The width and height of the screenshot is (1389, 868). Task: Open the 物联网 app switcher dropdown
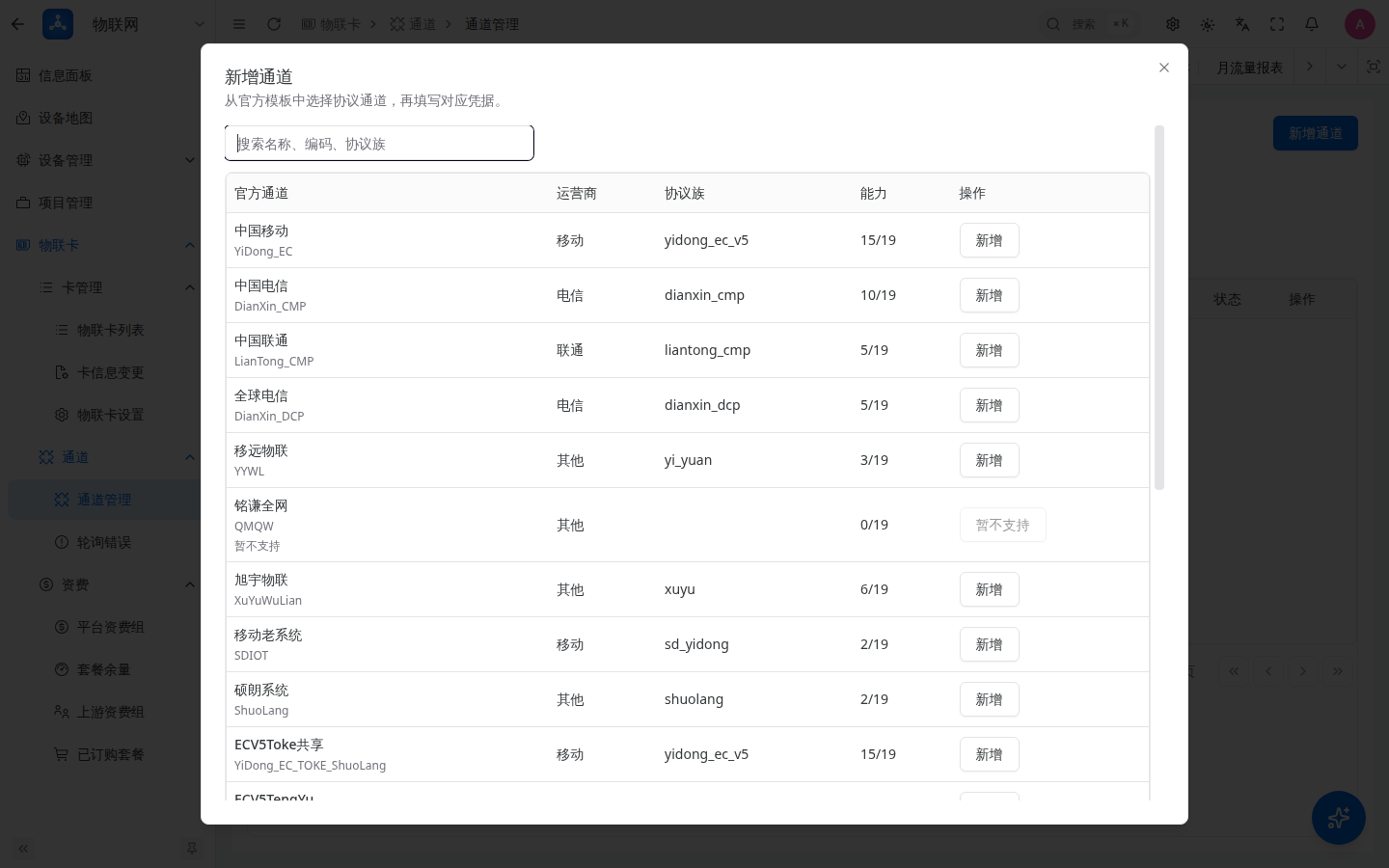[199, 24]
